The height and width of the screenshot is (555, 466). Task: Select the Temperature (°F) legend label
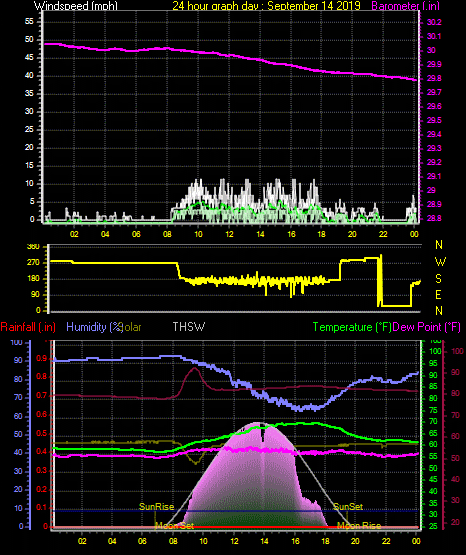352,327
